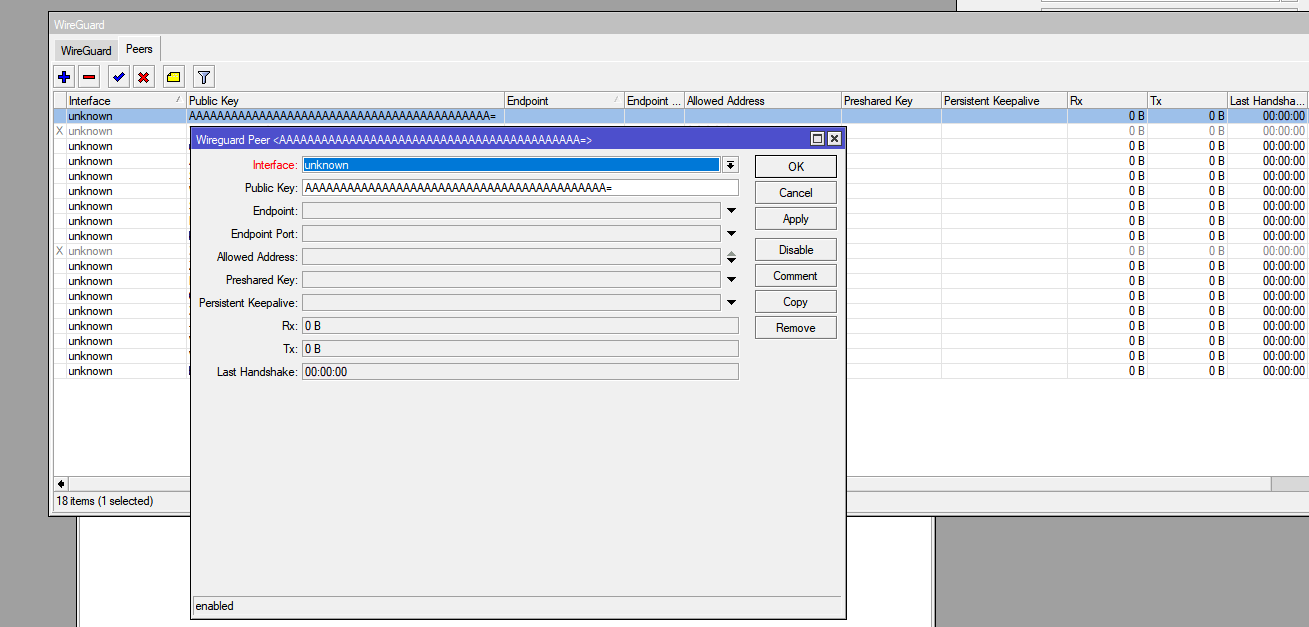Expand the Preshared Key field arrow

731,280
